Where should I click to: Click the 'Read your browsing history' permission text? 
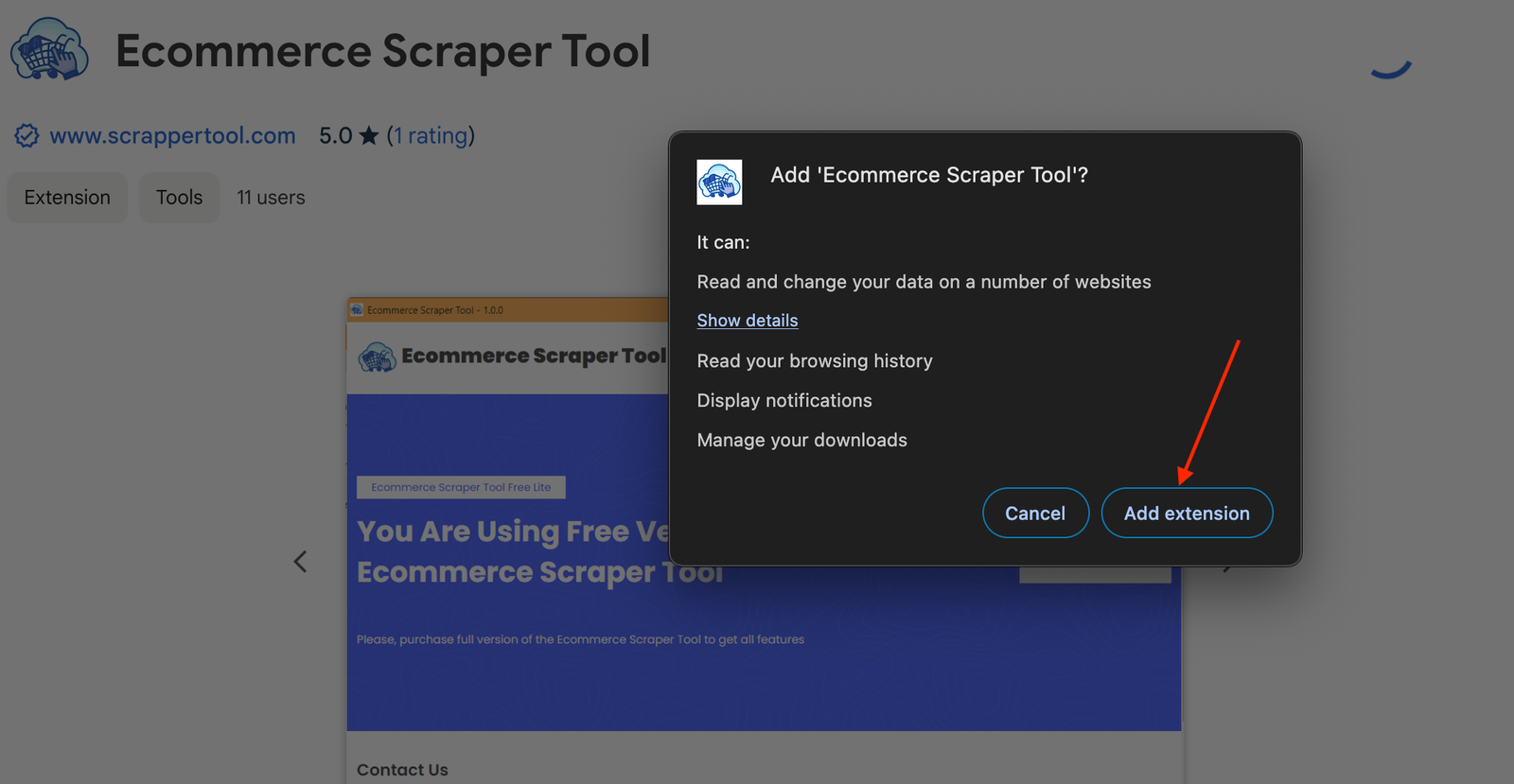click(x=815, y=361)
